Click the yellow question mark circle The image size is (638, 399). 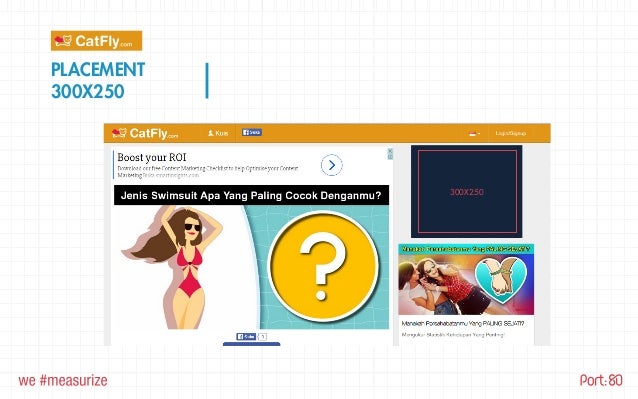point(323,266)
